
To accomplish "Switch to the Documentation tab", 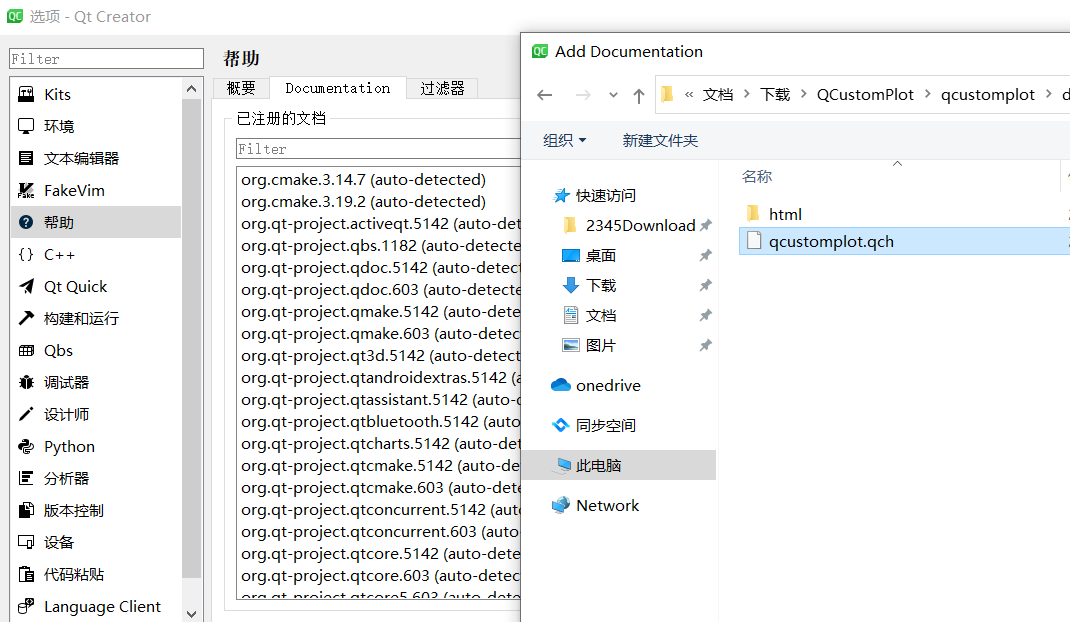I will click(x=338, y=88).
